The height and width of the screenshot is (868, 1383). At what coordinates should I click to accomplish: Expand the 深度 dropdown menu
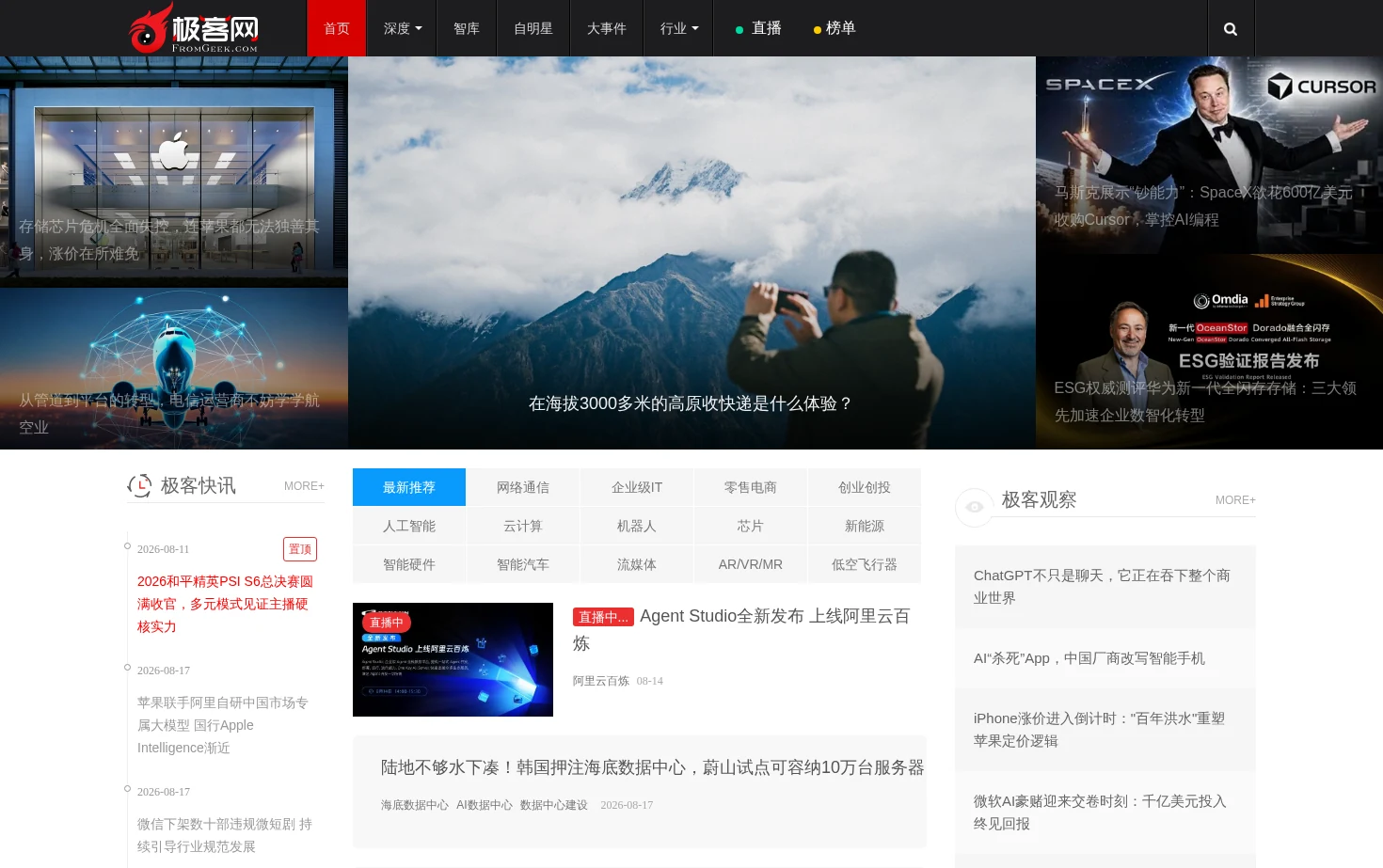[403, 28]
